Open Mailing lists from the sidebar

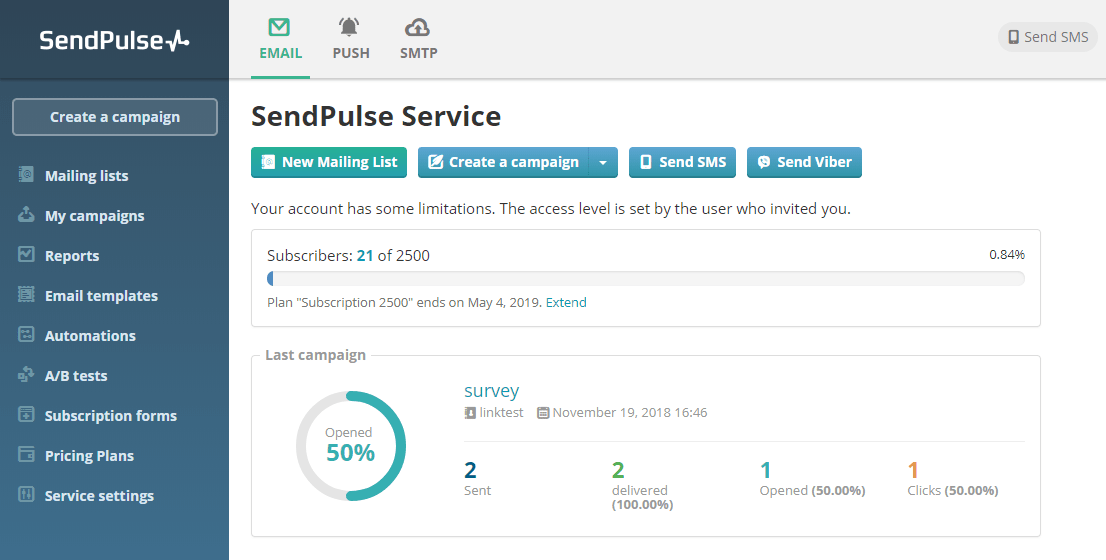87,176
